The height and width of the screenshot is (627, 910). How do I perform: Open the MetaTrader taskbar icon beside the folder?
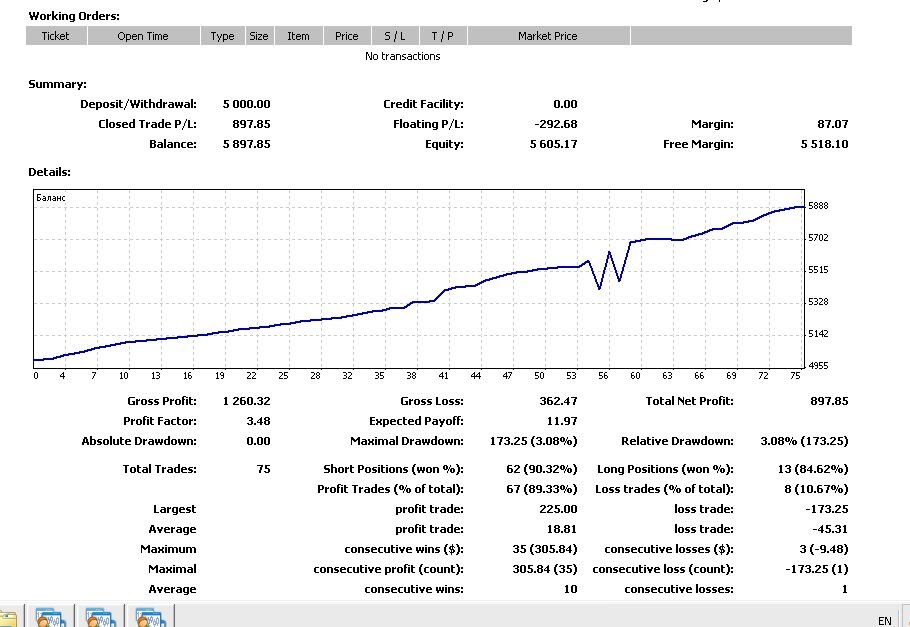click(50, 617)
